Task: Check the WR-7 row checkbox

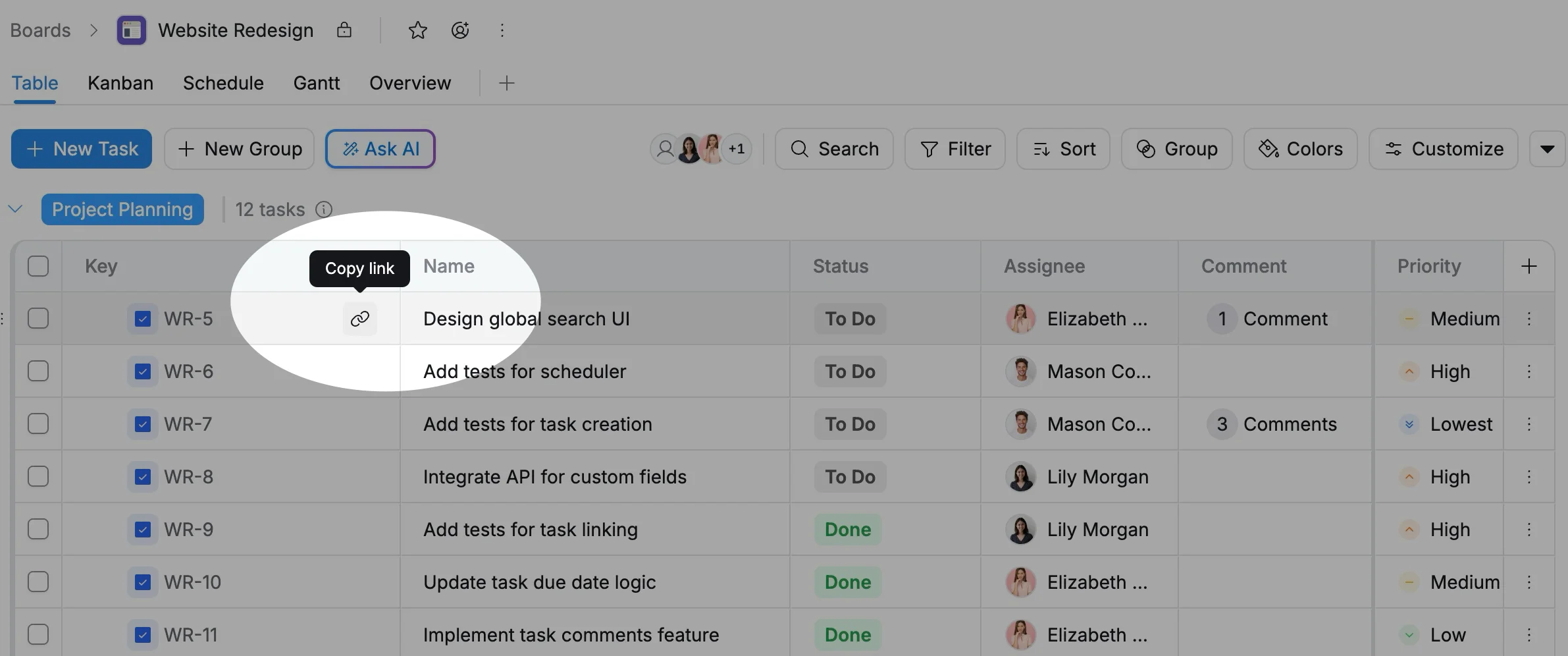Action: (x=38, y=424)
